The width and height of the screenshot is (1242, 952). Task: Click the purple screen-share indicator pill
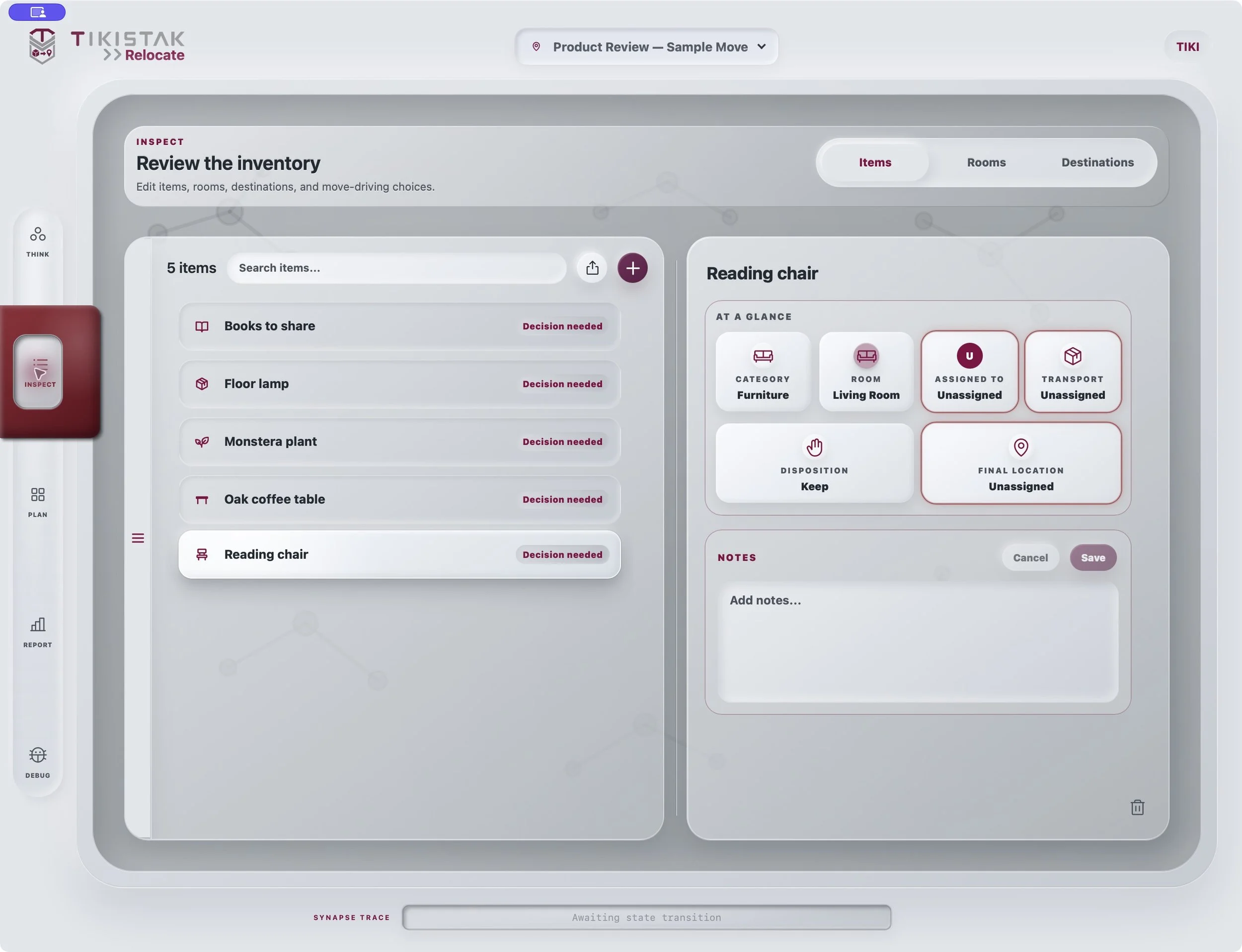pyautogui.click(x=37, y=12)
